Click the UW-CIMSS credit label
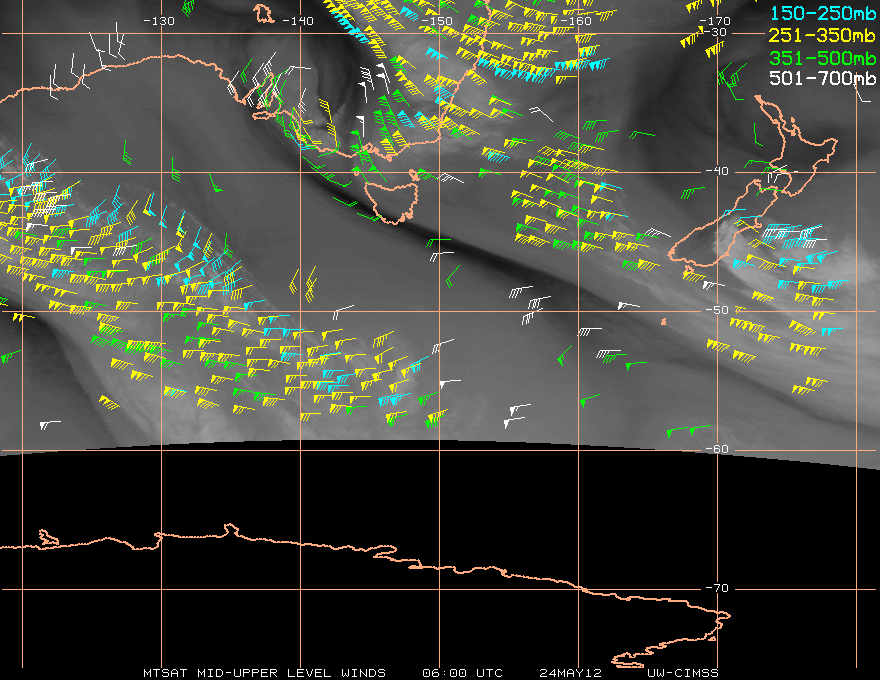Screen dimensions: 880x680 click(x=682, y=673)
